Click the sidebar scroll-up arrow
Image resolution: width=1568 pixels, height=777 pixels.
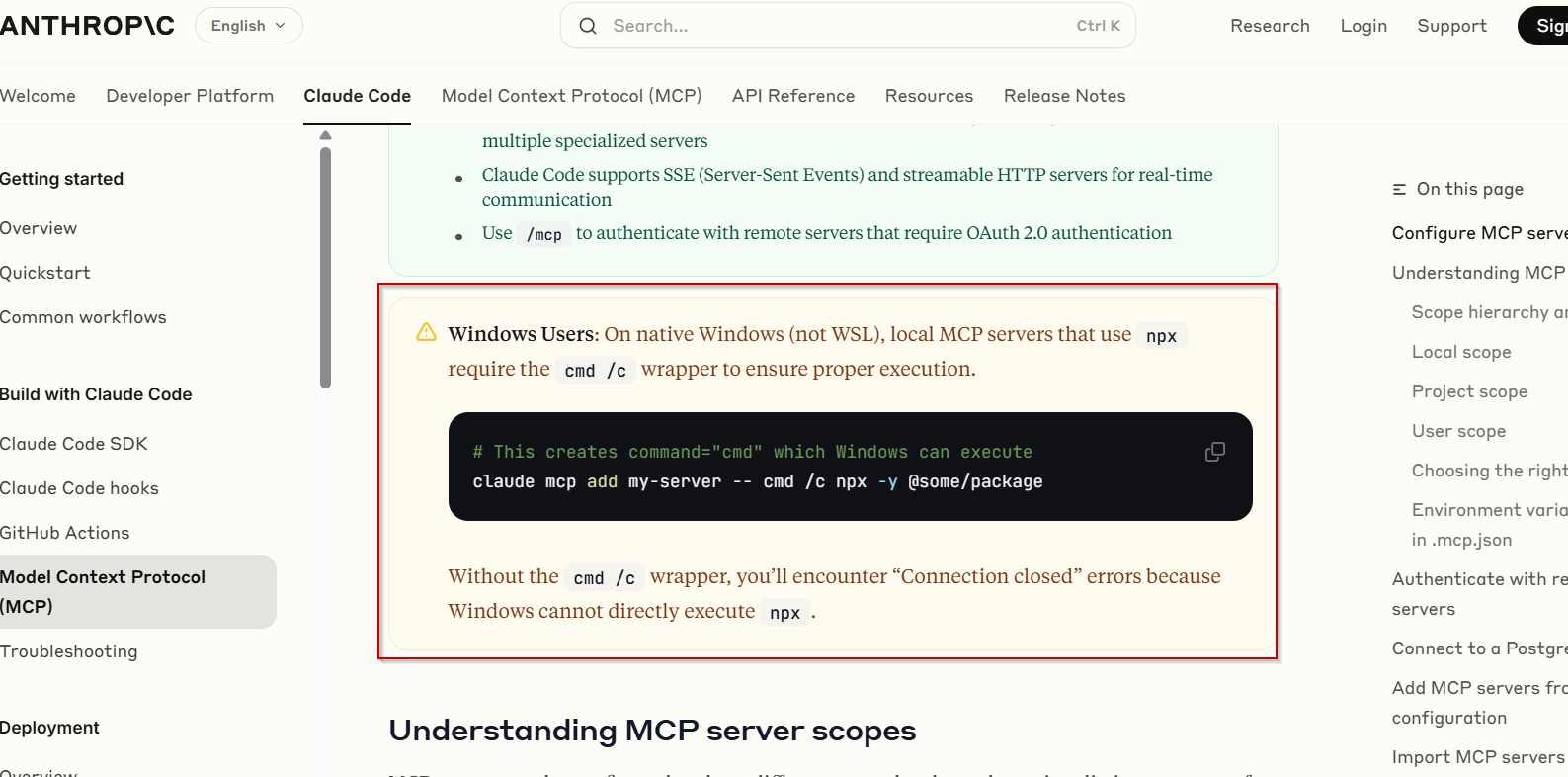pos(325,135)
